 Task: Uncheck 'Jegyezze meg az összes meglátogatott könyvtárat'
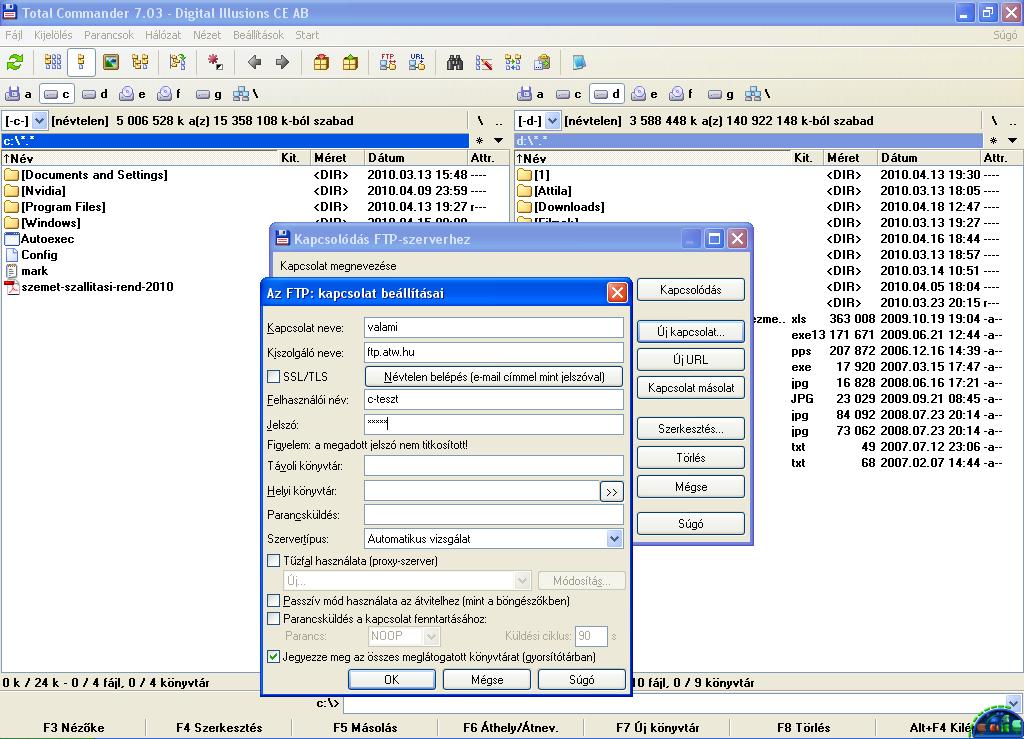tap(274, 657)
